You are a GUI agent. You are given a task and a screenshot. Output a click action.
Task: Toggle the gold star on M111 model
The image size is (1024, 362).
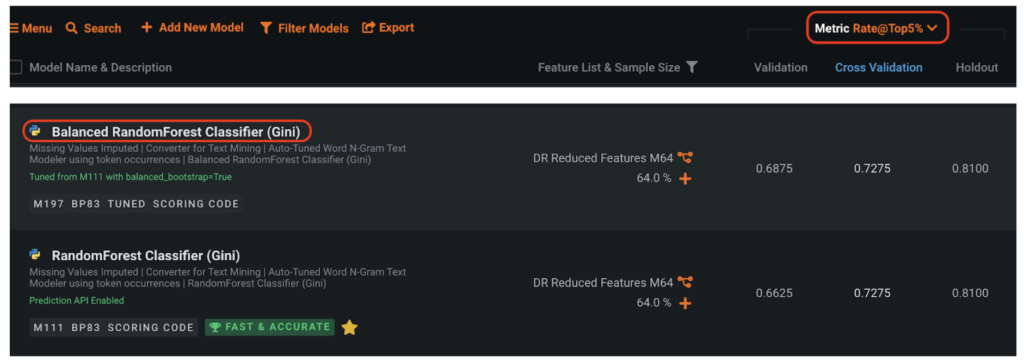(349, 327)
